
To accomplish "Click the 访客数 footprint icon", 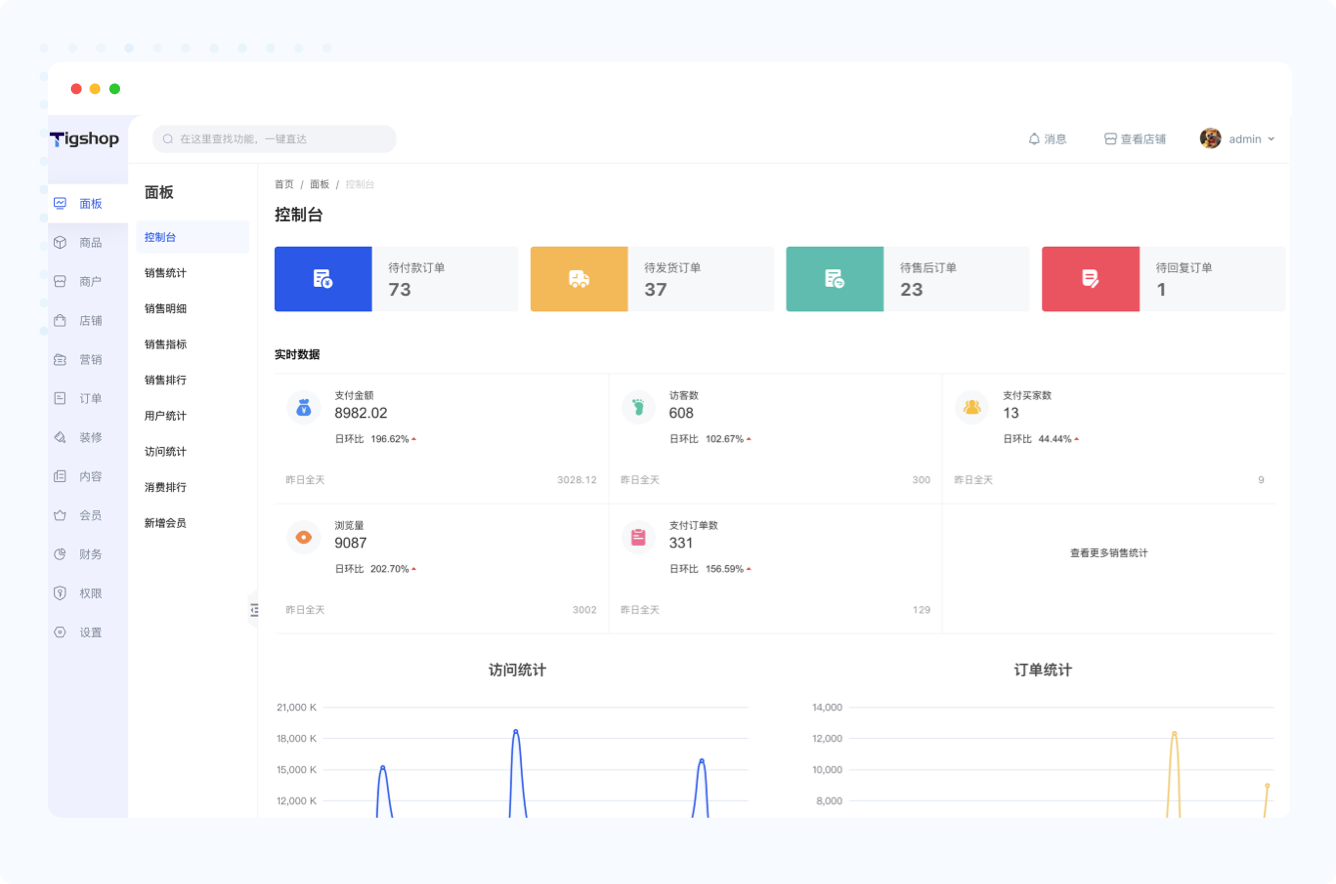I will [x=638, y=407].
